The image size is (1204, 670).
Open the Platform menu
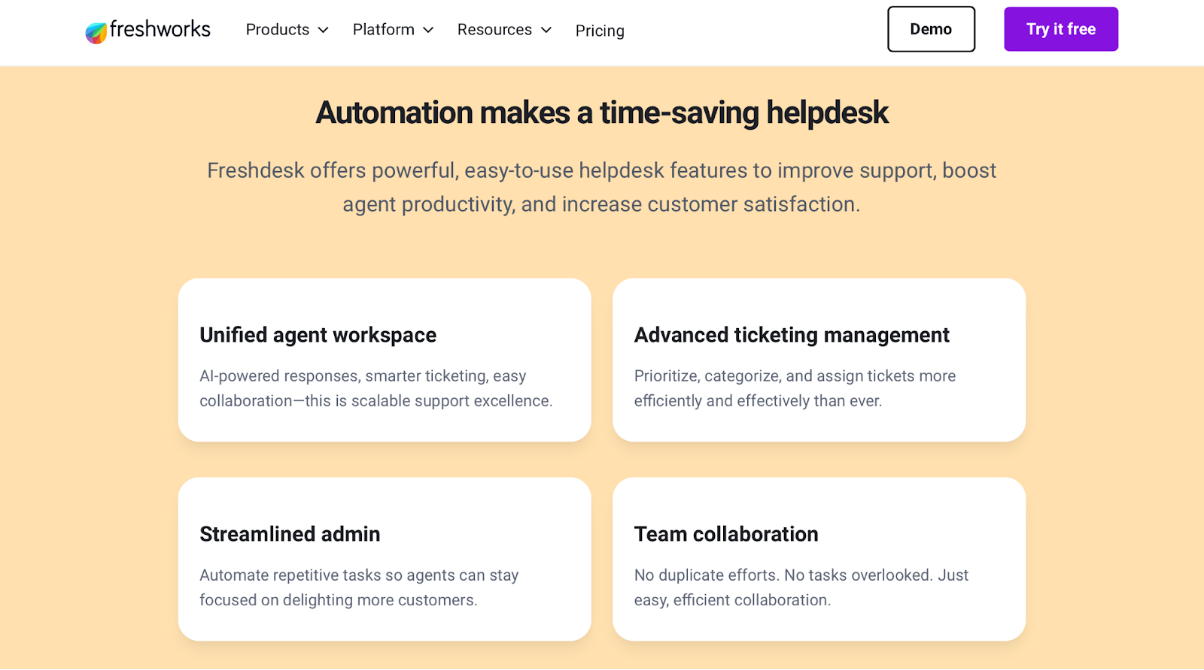click(383, 30)
